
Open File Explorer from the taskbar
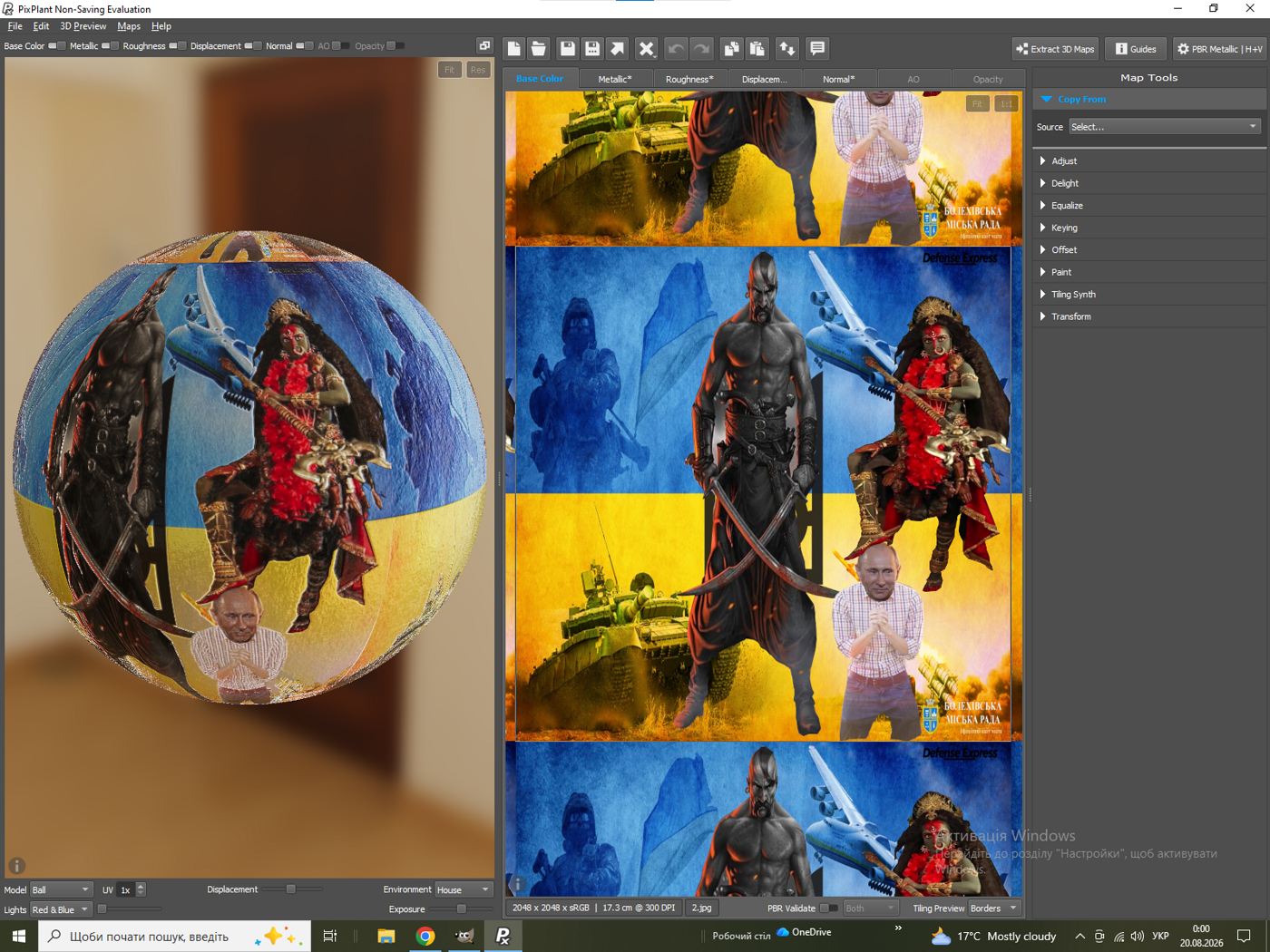[x=386, y=936]
